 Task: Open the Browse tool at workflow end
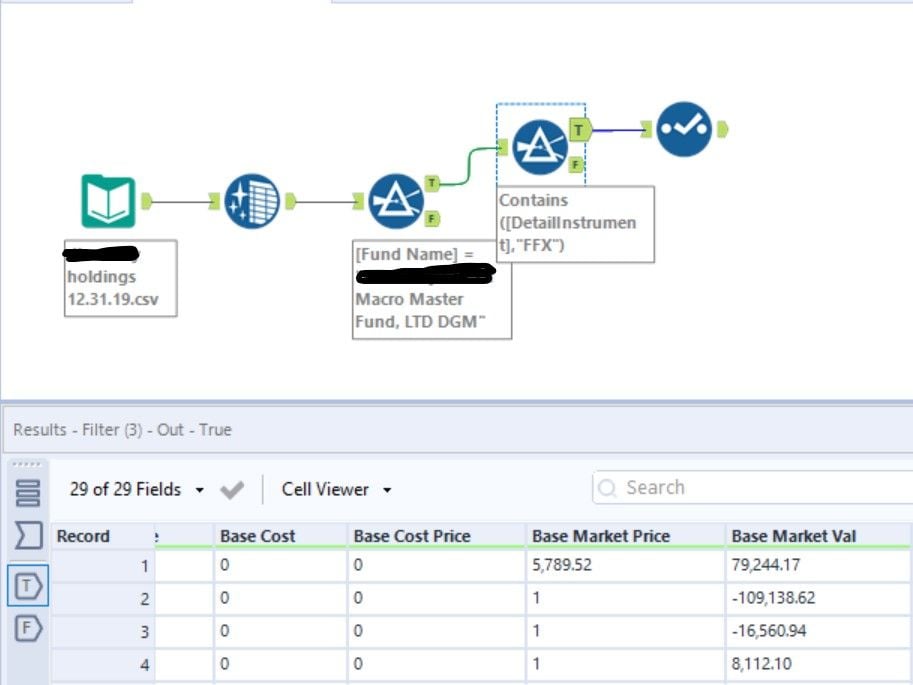click(x=682, y=129)
